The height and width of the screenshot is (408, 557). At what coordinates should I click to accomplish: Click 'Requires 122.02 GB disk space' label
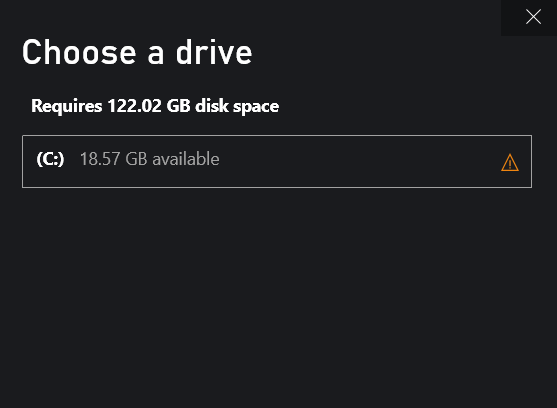tap(155, 106)
